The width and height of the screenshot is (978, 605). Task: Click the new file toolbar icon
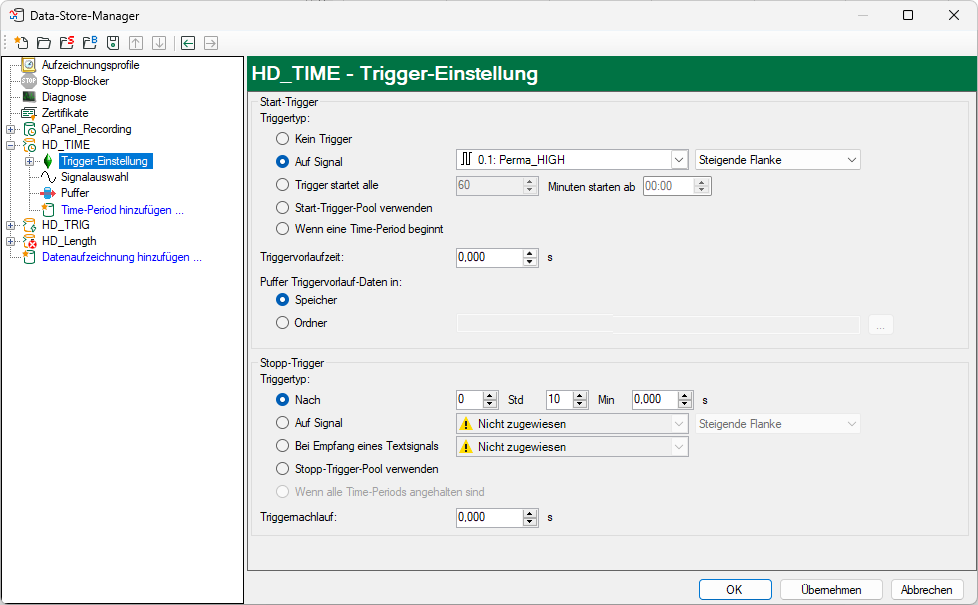pos(21,42)
